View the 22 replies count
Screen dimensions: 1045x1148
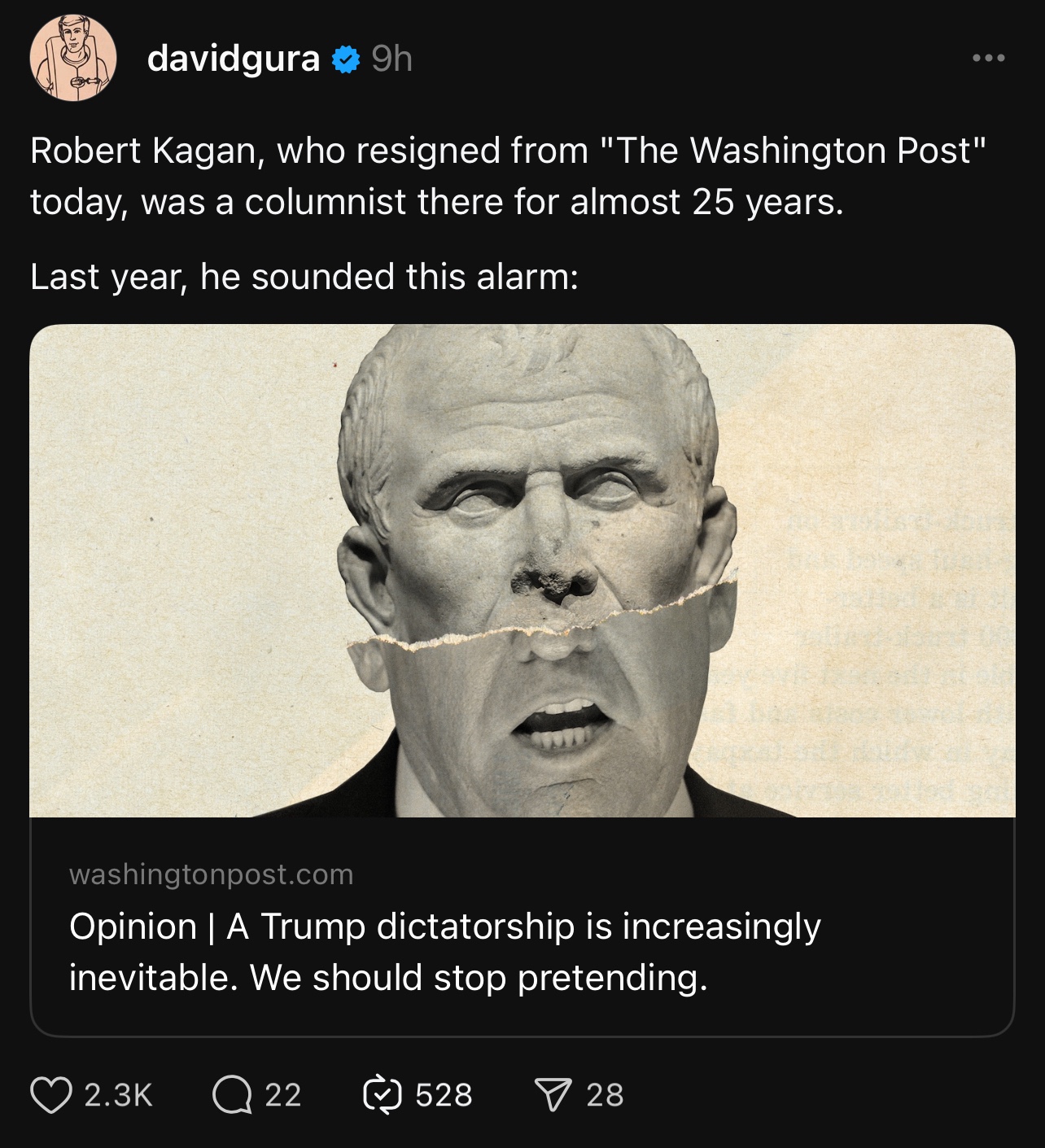point(283,1095)
